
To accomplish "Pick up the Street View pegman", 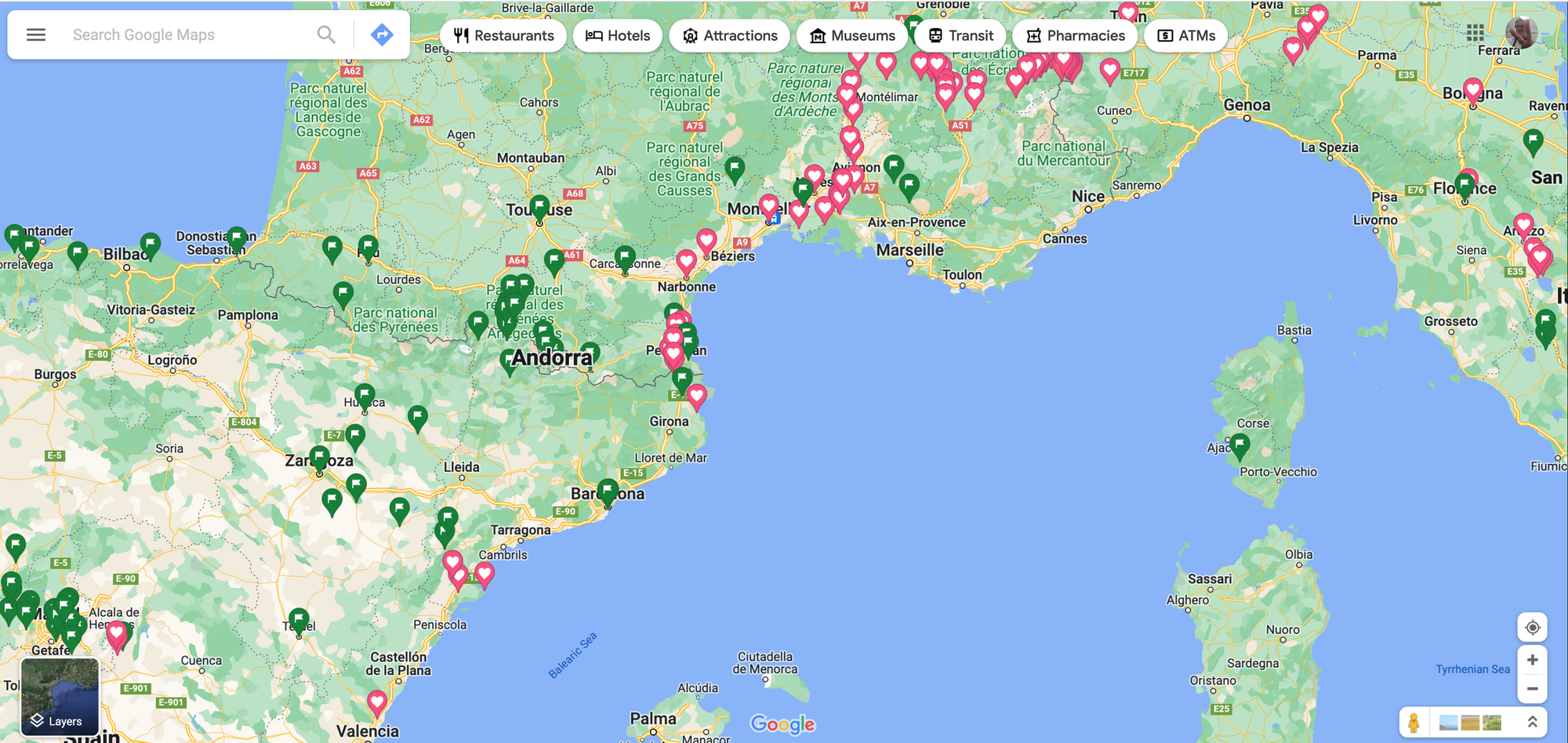I will tap(1414, 722).
